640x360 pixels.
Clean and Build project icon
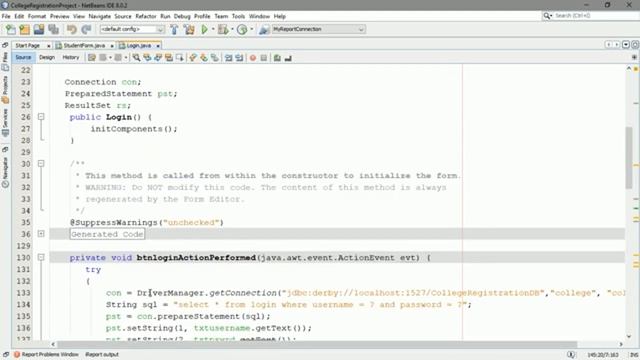tap(189, 29)
